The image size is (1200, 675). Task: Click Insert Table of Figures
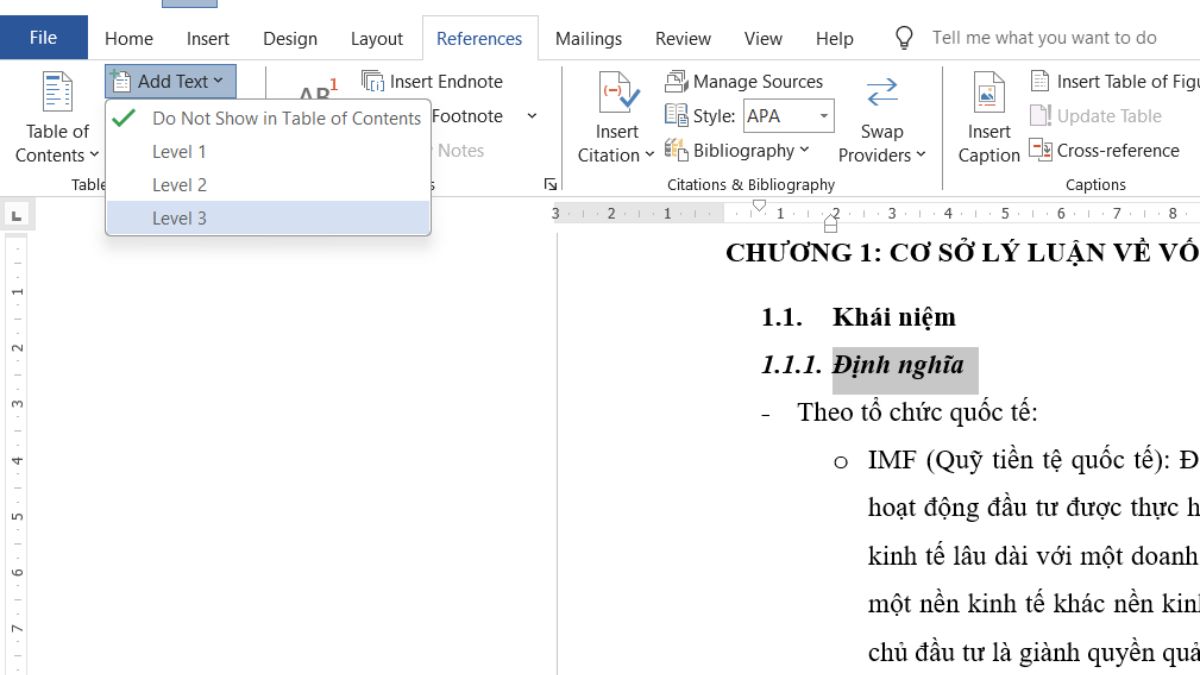click(1114, 81)
